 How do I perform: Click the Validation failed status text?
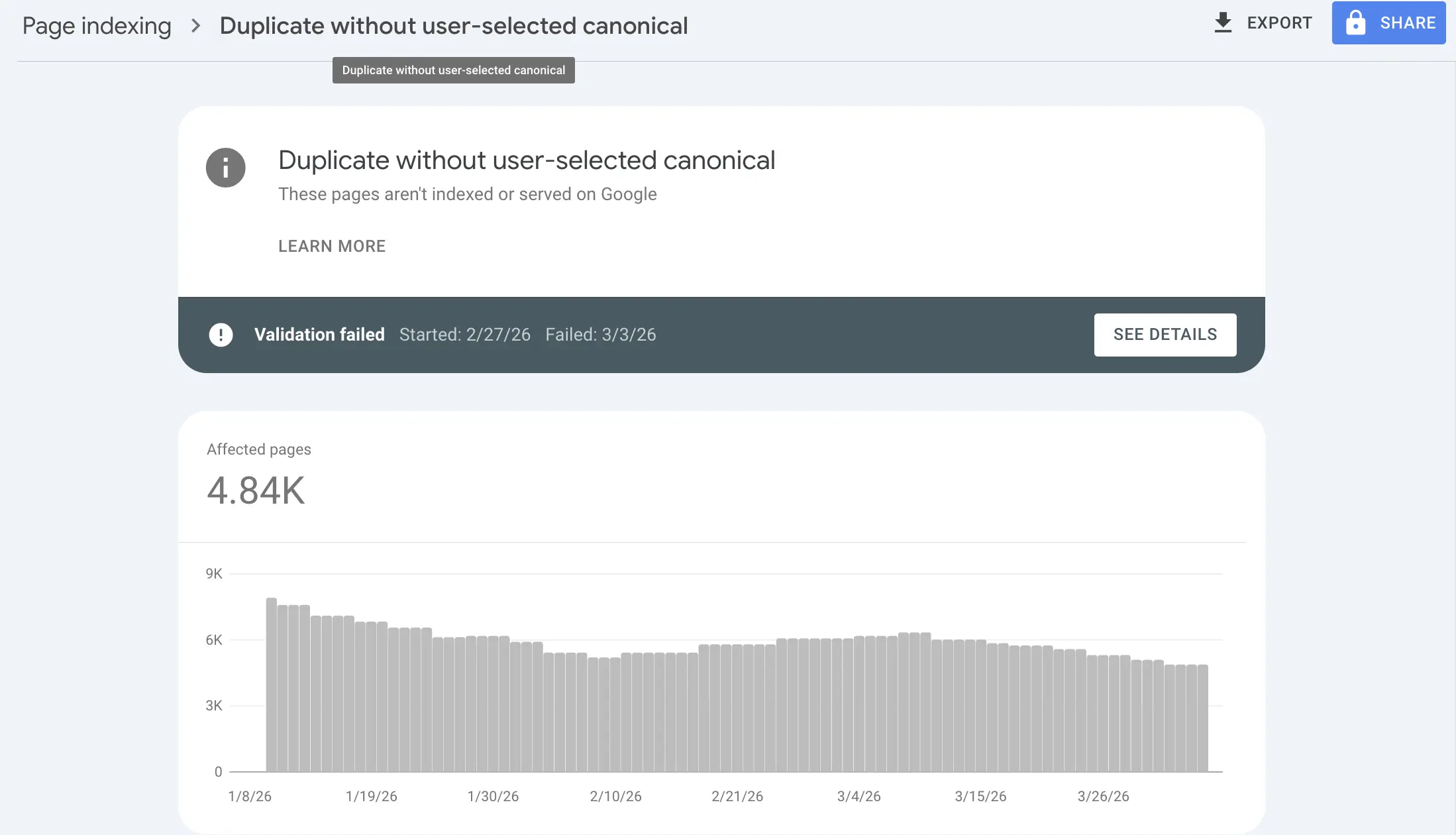319,335
